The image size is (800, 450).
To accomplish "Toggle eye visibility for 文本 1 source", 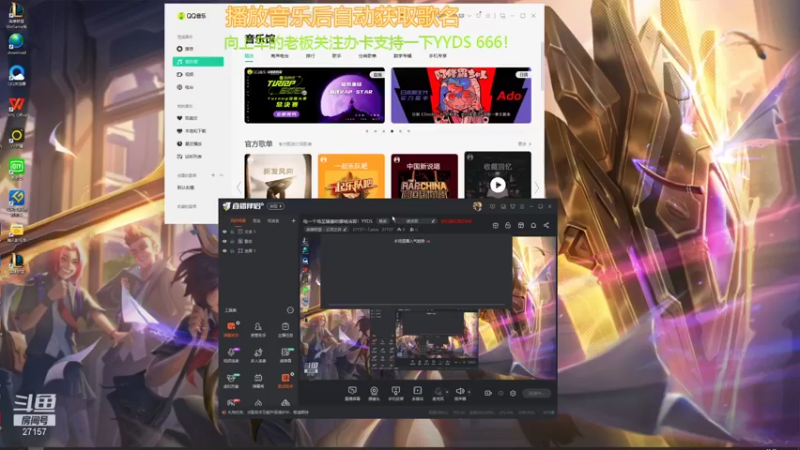I will 224,232.
